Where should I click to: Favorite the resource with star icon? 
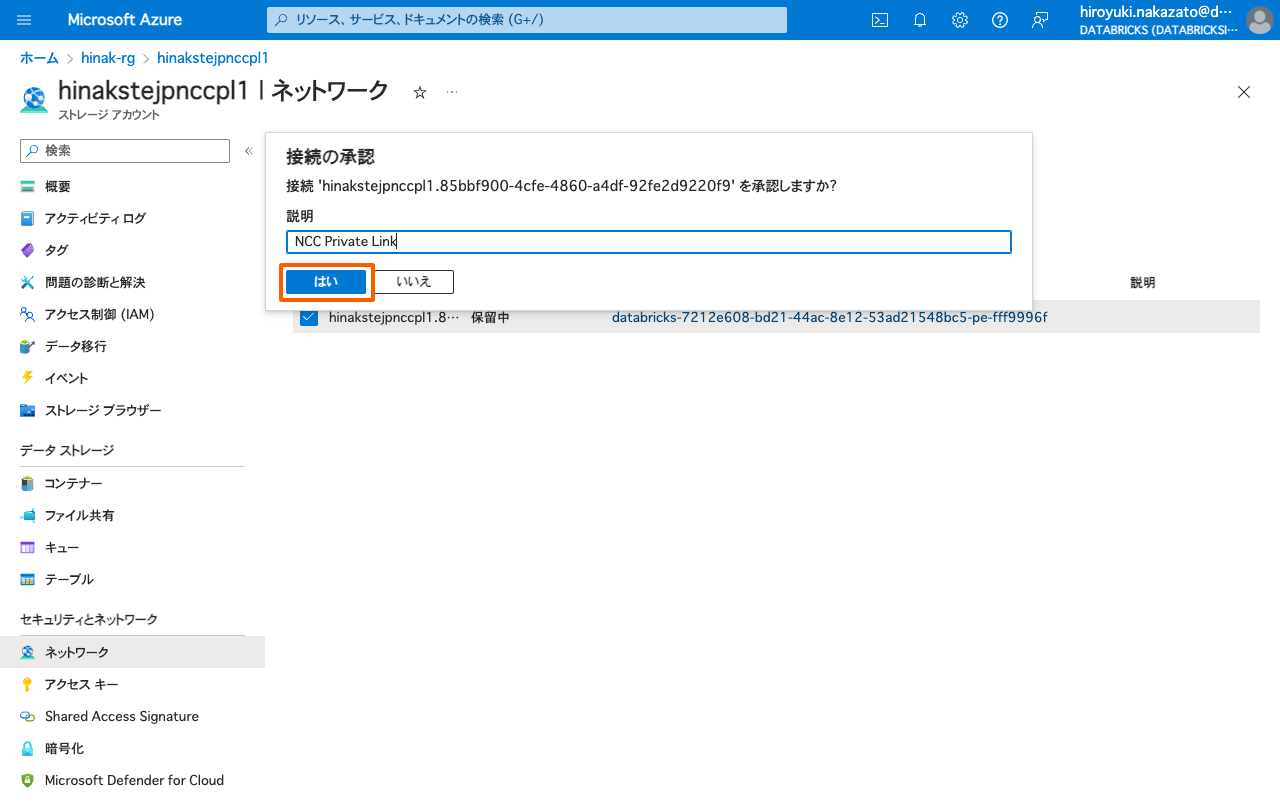tap(420, 92)
